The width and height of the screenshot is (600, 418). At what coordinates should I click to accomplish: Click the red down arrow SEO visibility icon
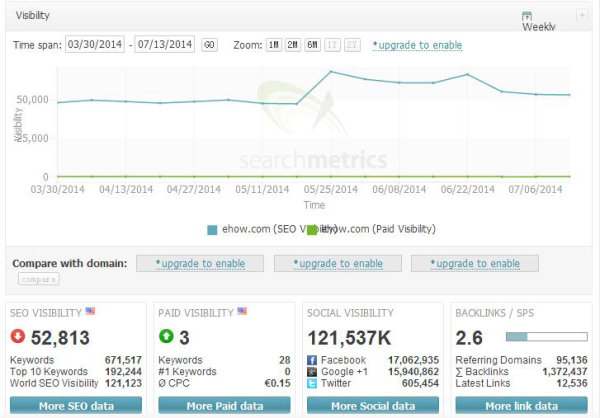tap(19, 337)
